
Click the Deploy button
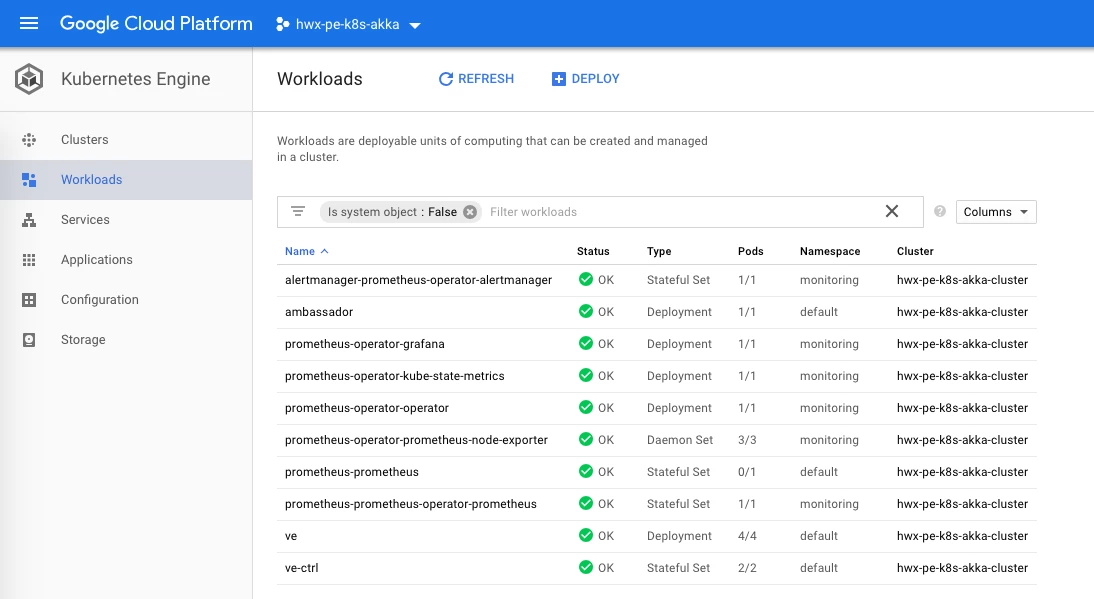[x=585, y=79]
